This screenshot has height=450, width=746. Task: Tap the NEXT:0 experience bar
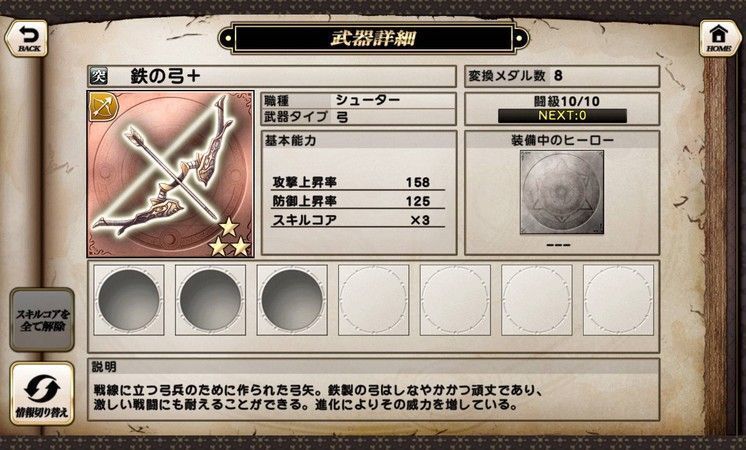562,116
